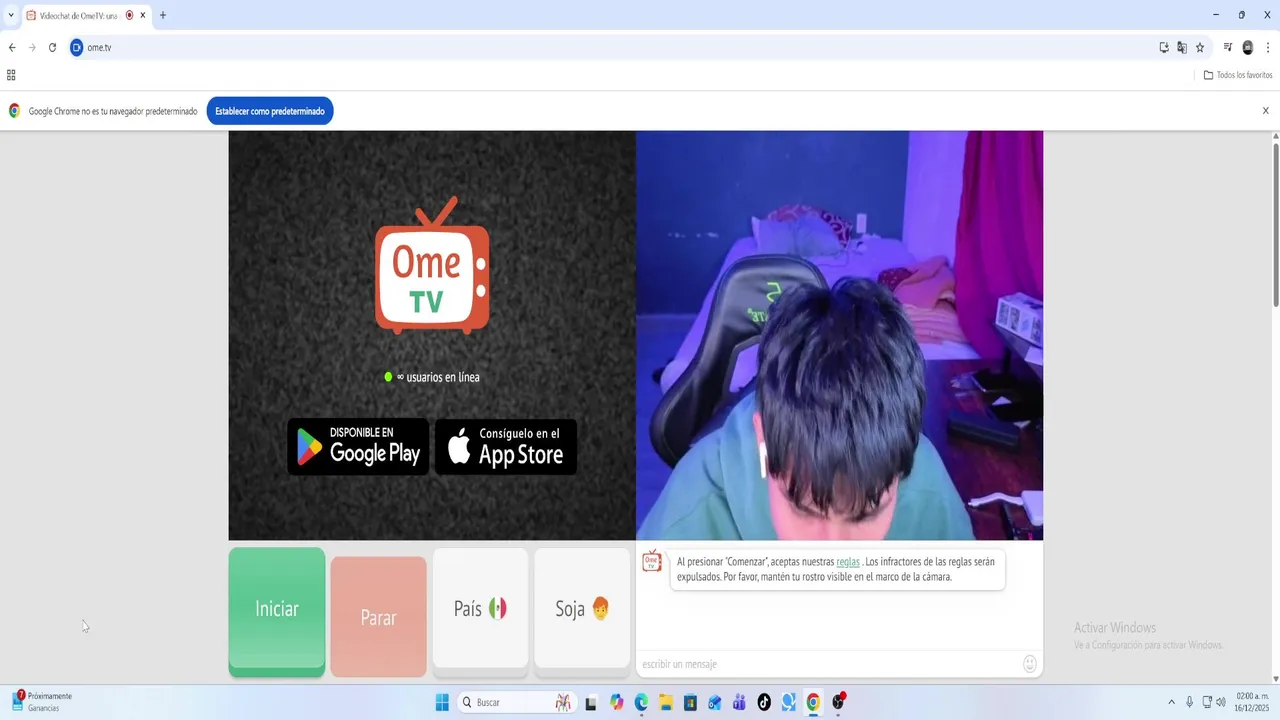
Task: Click 'Establecer como predeterminado' button
Action: coord(270,111)
